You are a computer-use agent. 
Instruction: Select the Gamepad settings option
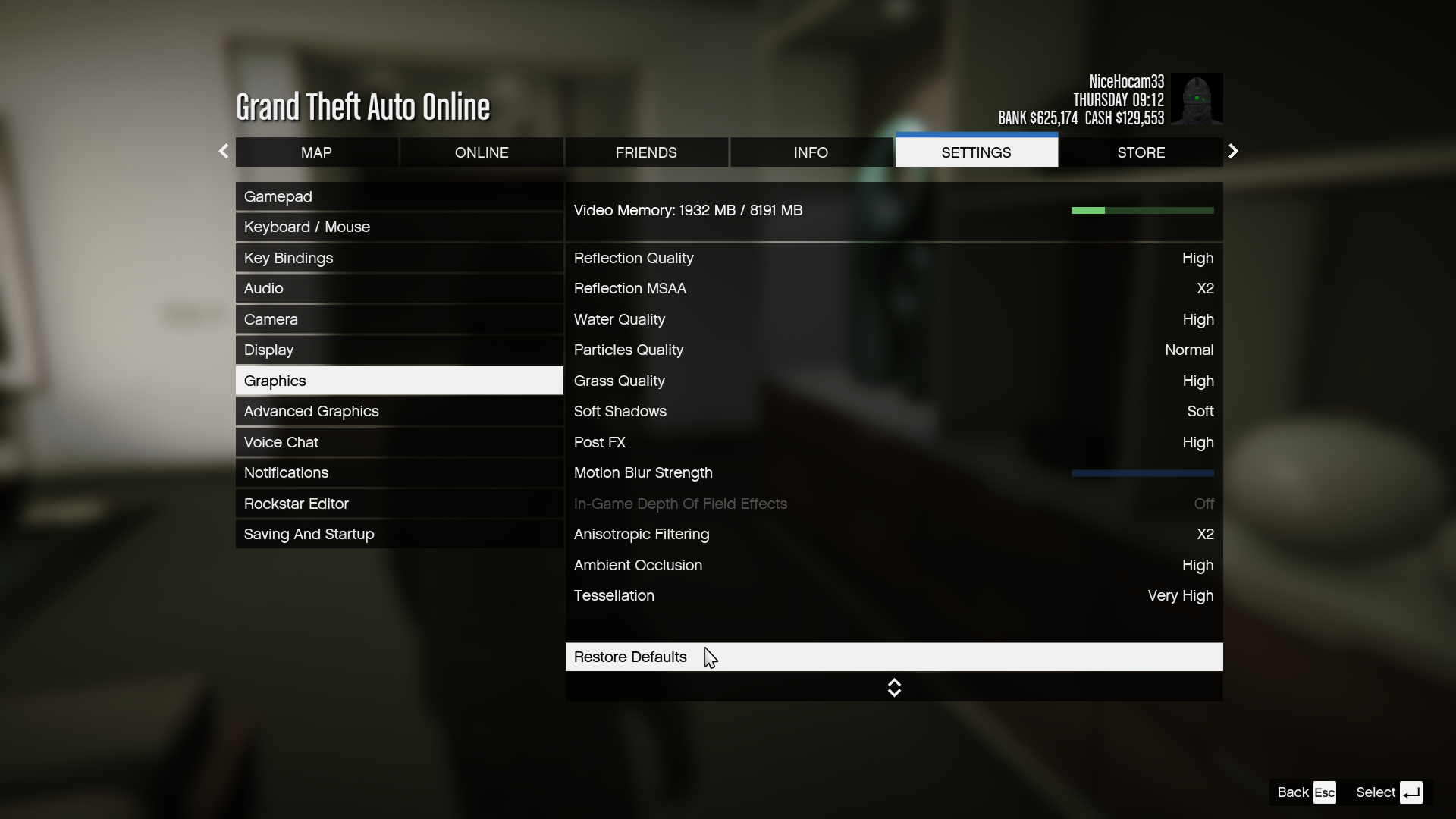400,196
